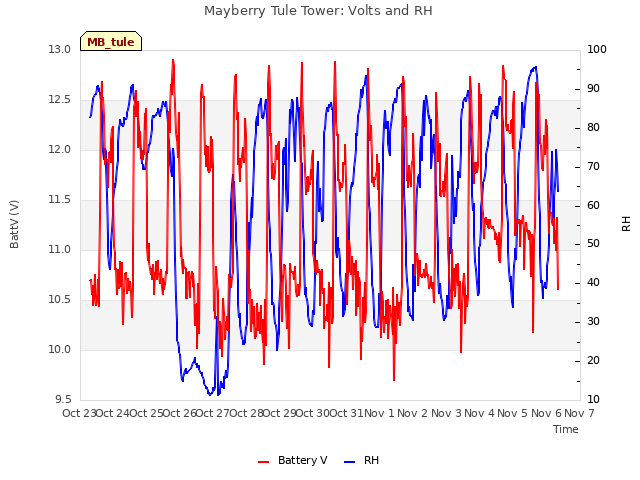Click the Nov 7 date tick label
Image resolution: width=640 pixels, height=480 pixels.
(x=580, y=413)
